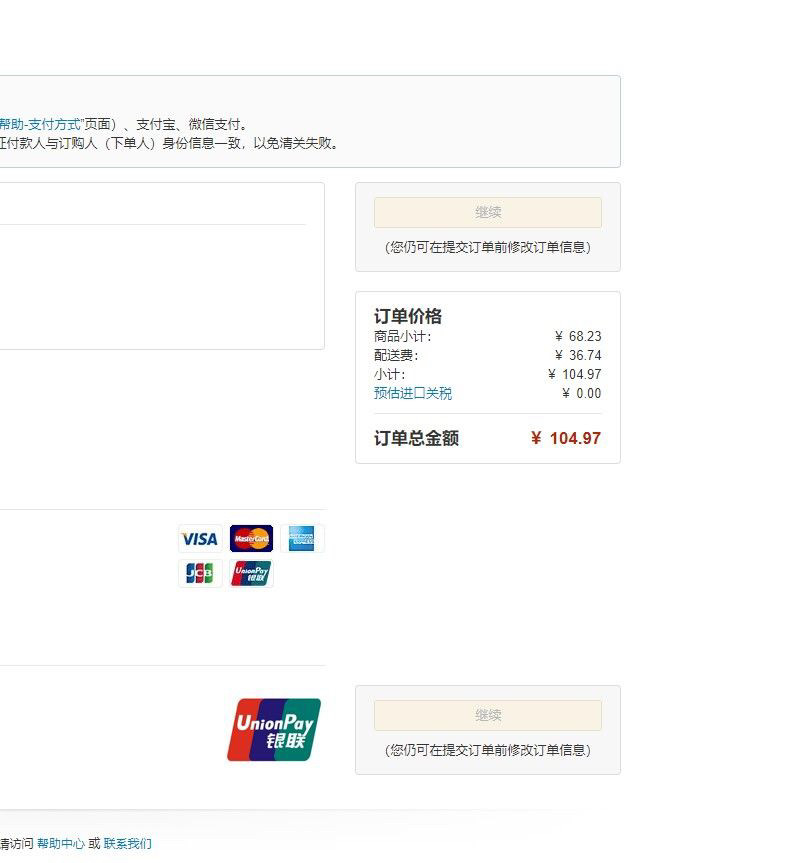Click the Visa card icon

click(x=199, y=539)
